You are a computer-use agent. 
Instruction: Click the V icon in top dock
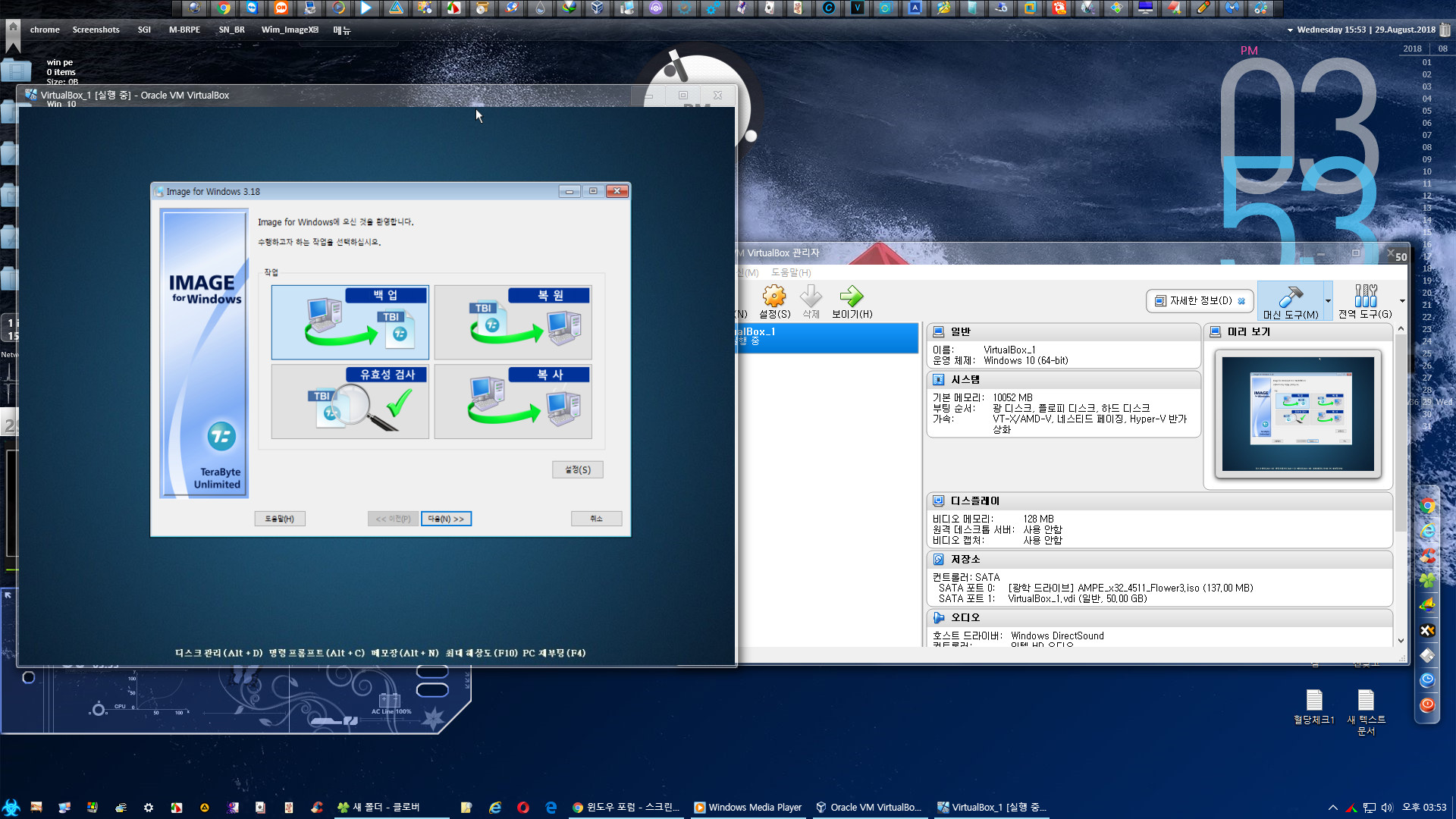857,8
